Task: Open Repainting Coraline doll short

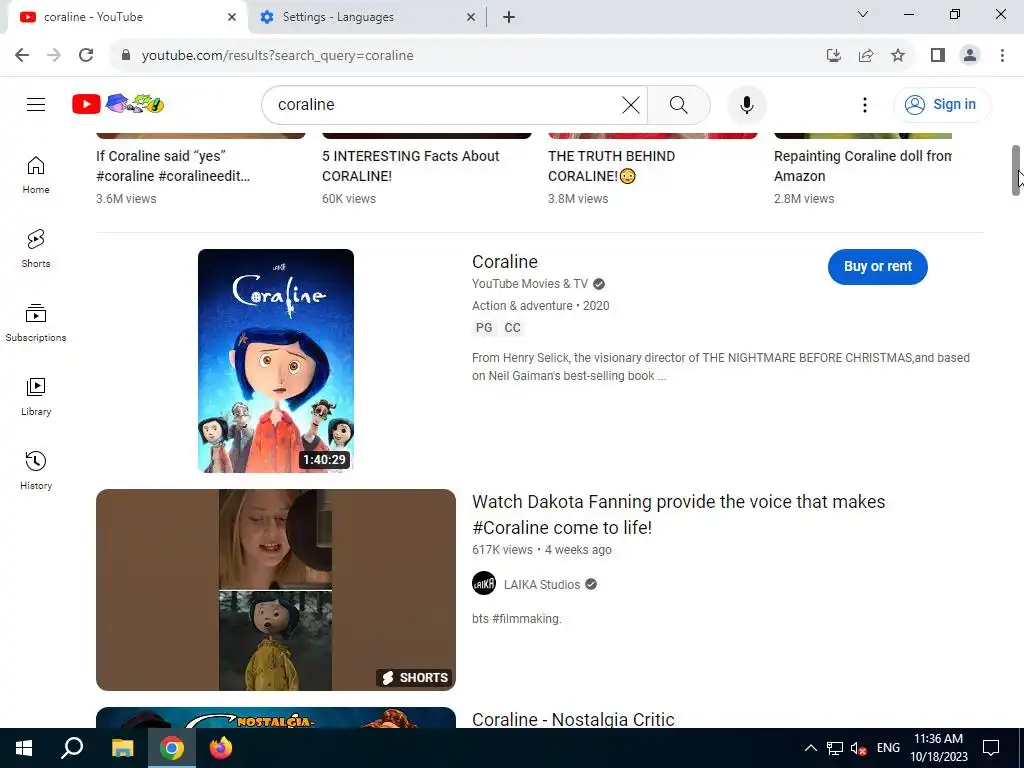Action: click(x=863, y=166)
